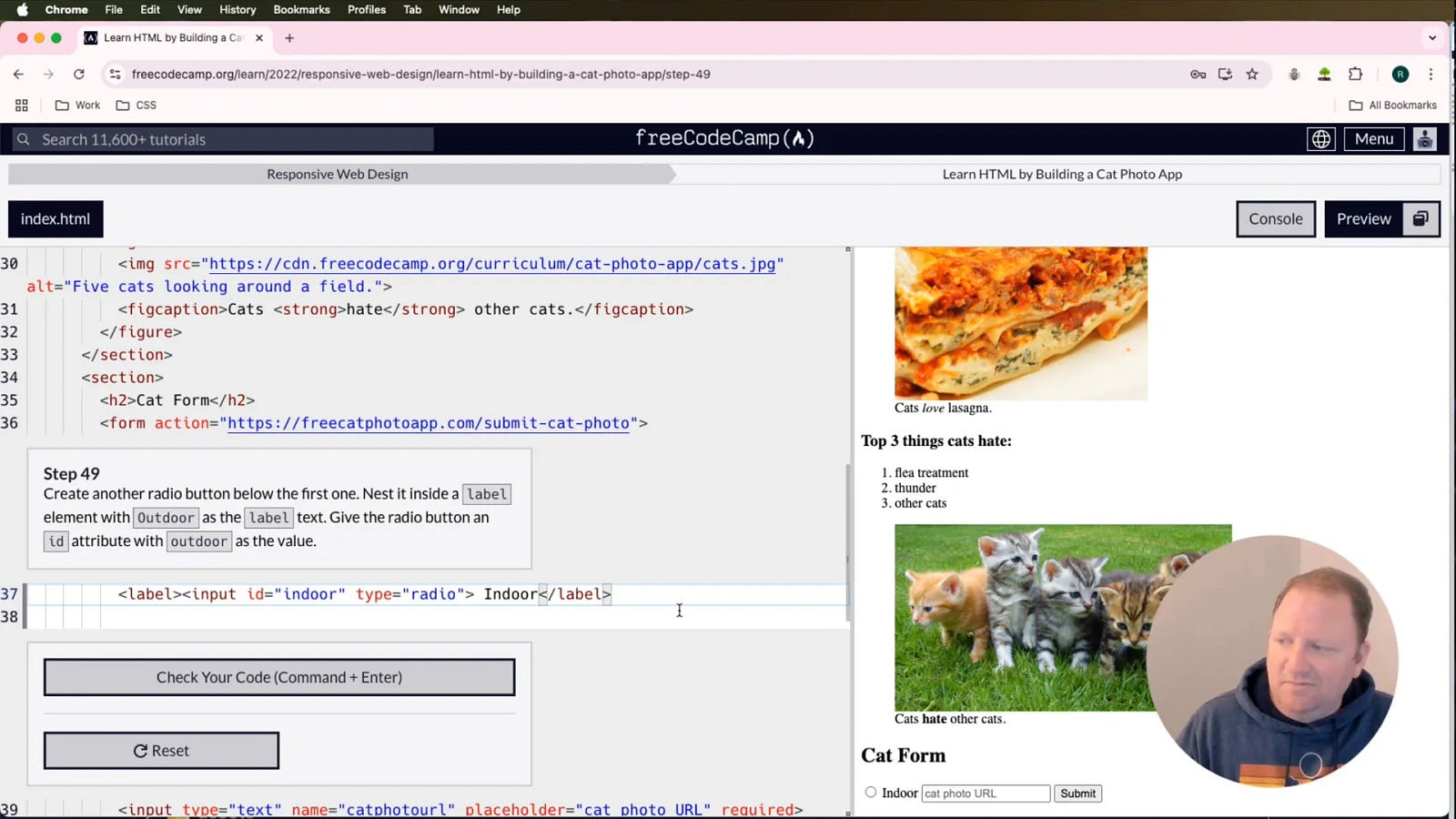This screenshot has width=1456, height=819.
Task: Bookmark this page with the star icon
Action: 1252,75
